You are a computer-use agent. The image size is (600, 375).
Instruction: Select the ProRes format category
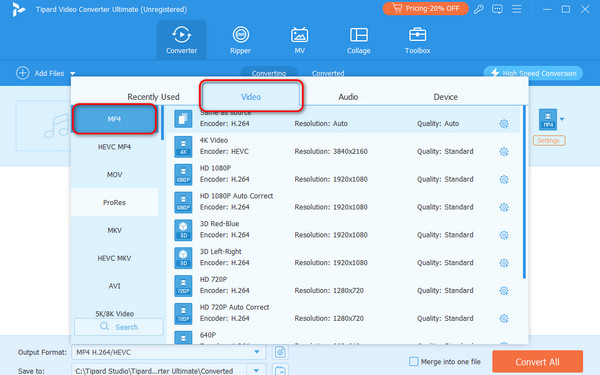114,202
